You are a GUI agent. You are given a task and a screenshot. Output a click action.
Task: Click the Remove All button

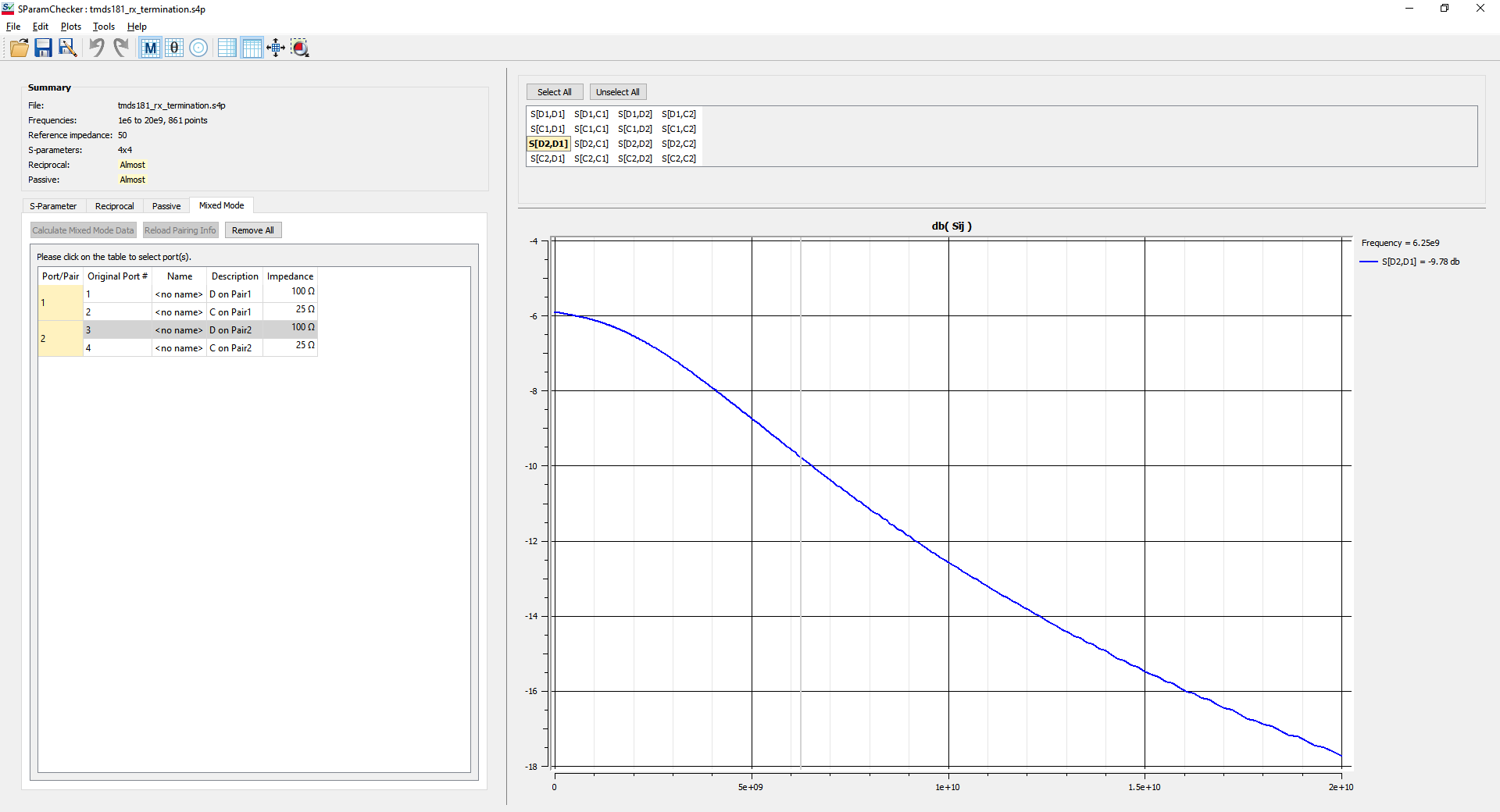[253, 230]
